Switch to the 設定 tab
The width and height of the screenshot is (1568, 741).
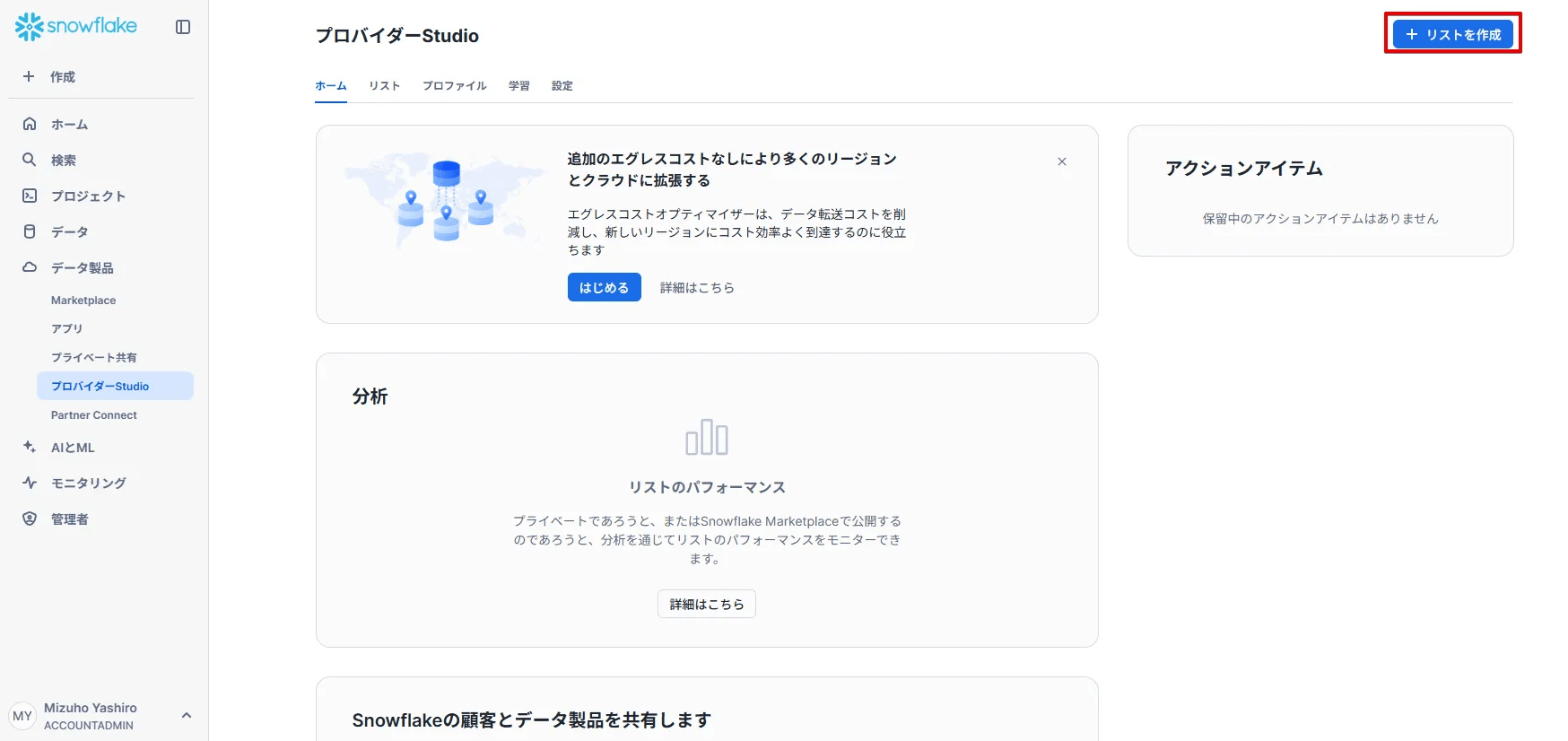pyautogui.click(x=562, y=86)
